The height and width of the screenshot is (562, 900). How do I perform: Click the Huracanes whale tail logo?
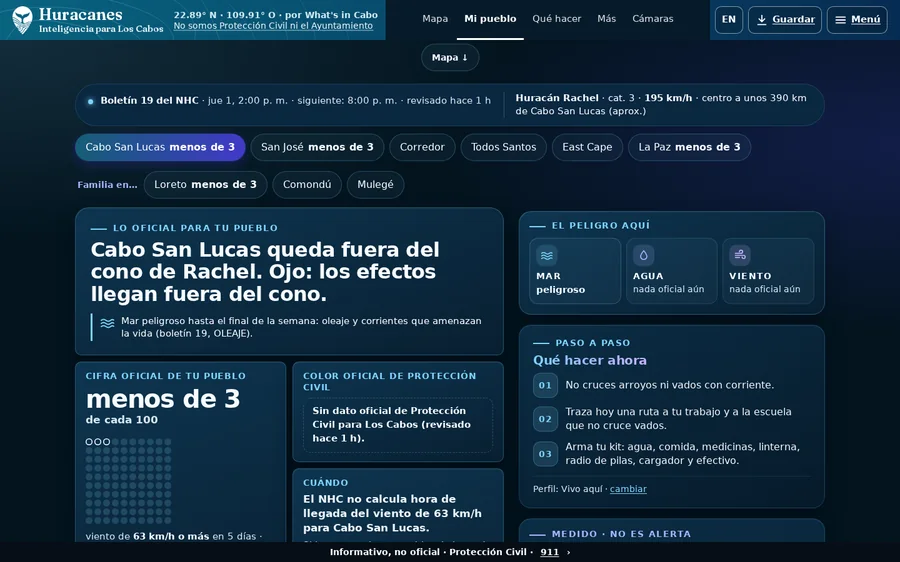22,20
